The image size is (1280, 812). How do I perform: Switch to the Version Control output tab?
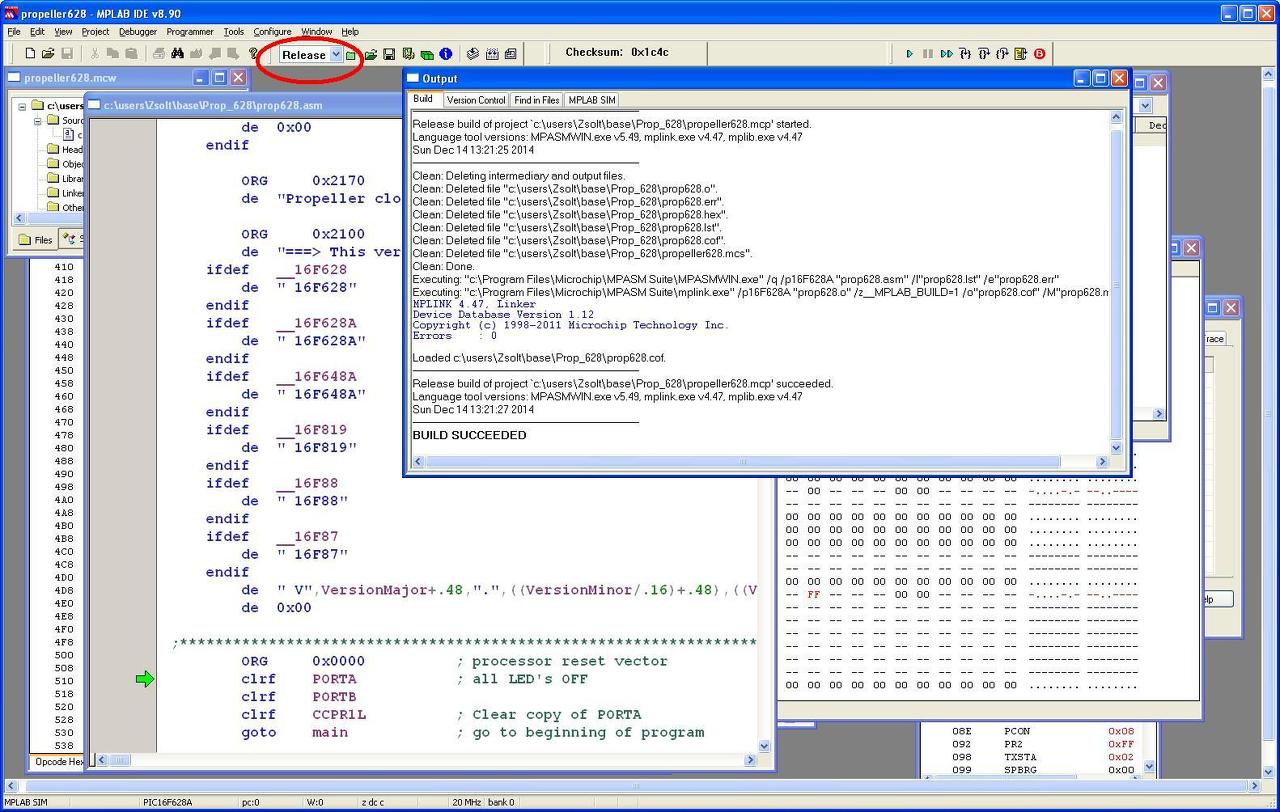pos(476,100)
